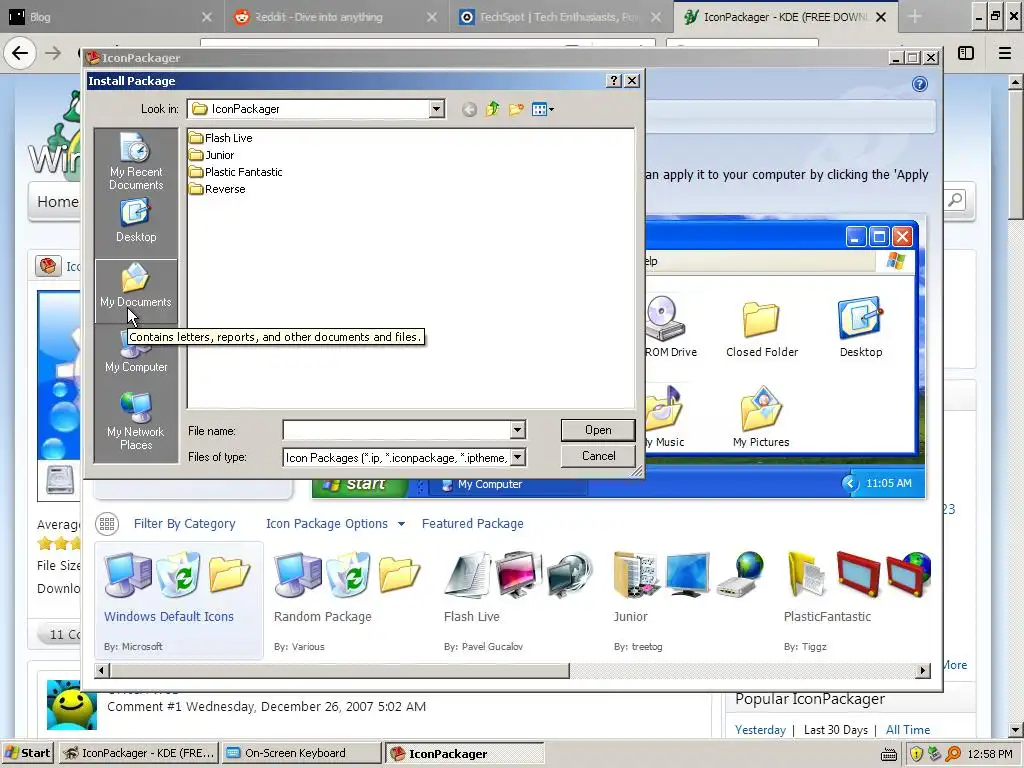Click Yesterday in Popular IconPackager
Screen dimensions: 1024x768
[760, 729]
